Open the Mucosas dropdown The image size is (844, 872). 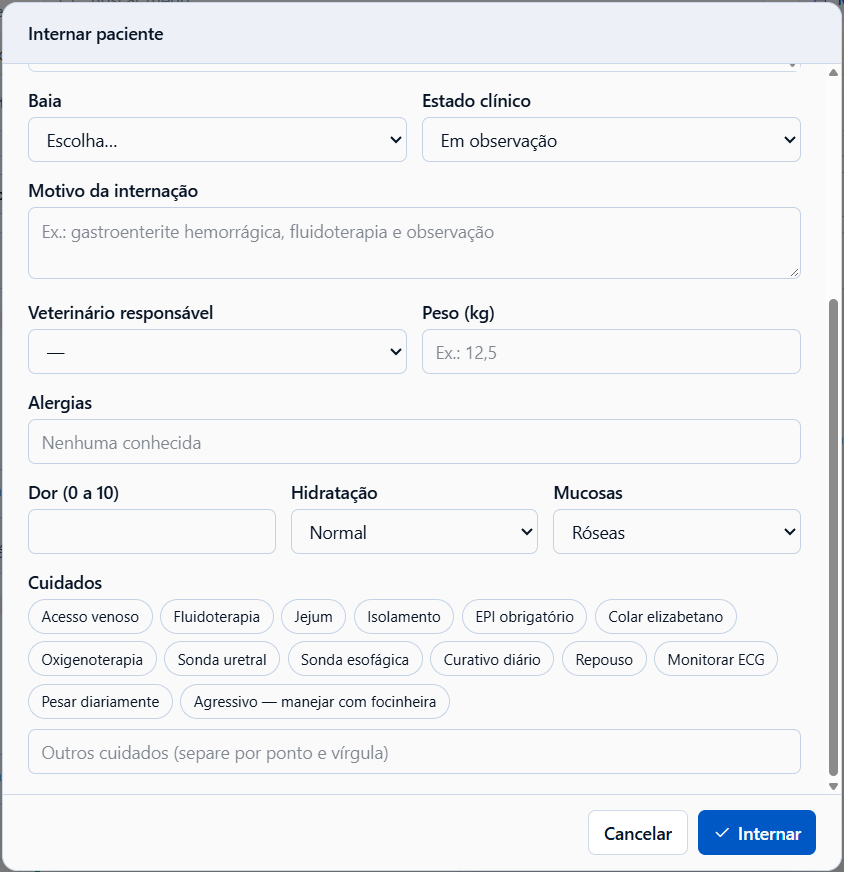[x=677, y=532]
